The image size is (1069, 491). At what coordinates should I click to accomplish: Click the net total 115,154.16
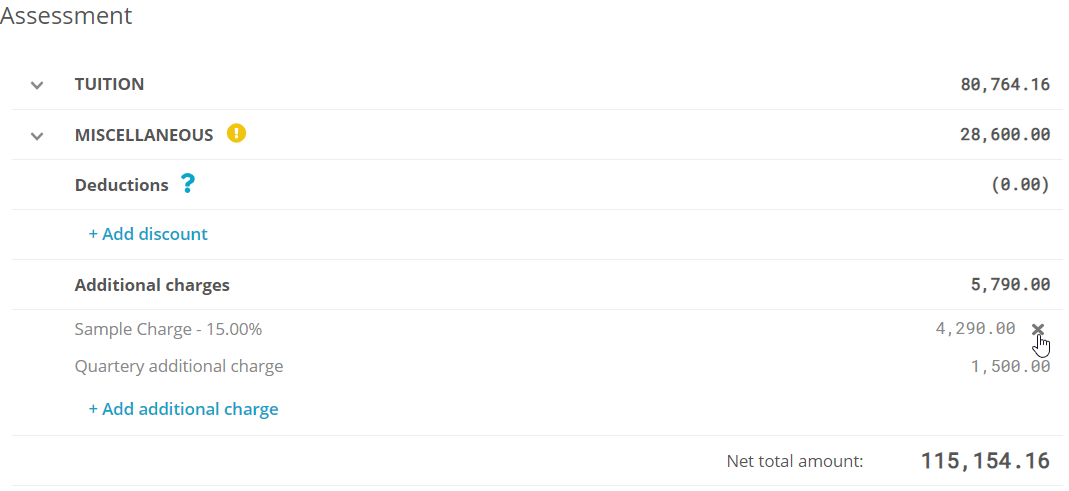pos(985,461)
